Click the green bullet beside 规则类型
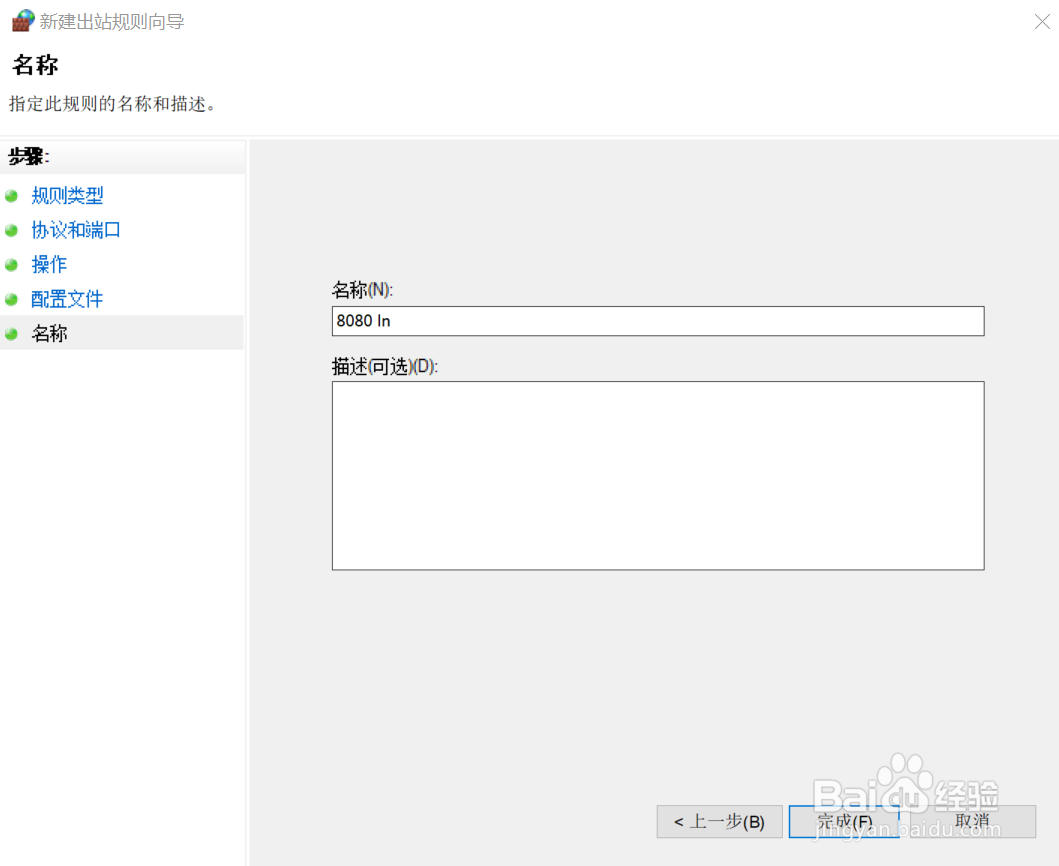The image size is (1059, 866). pos(11,196)
